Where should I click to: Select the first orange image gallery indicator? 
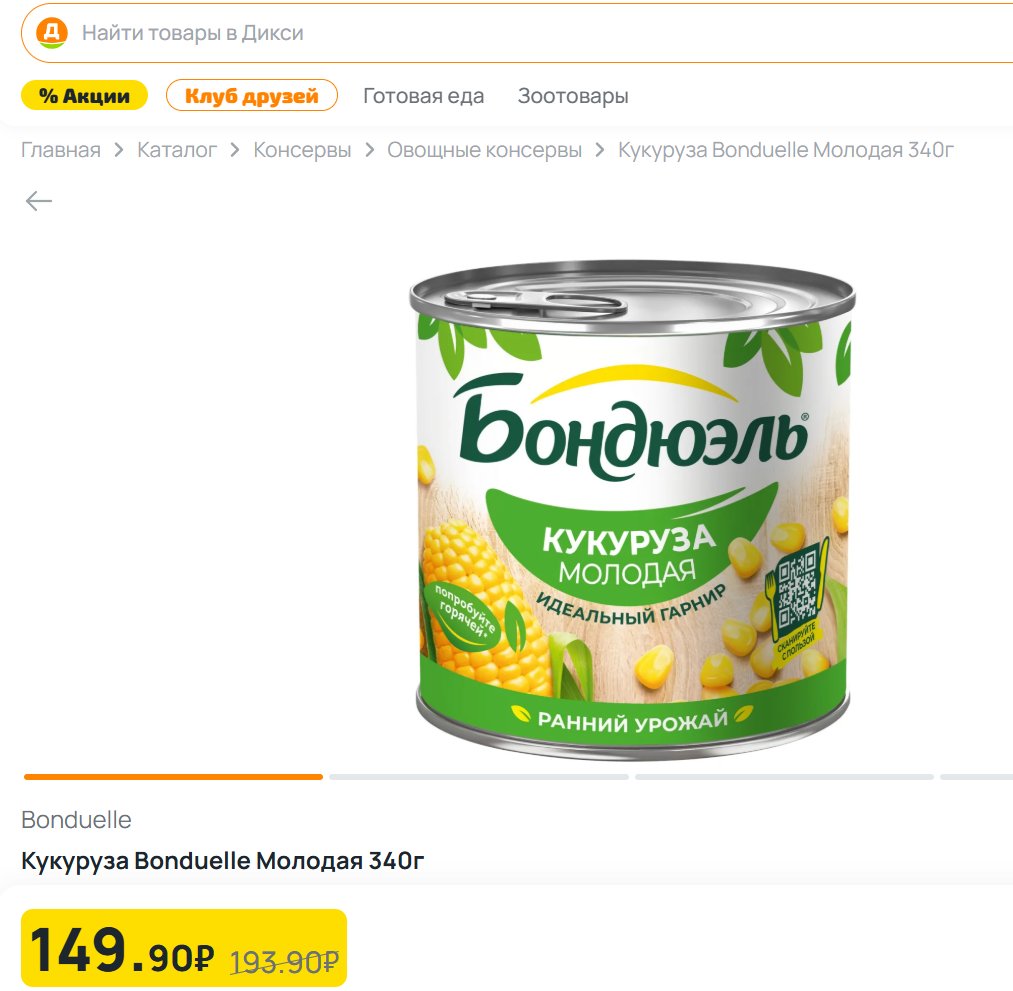(173, 776)
